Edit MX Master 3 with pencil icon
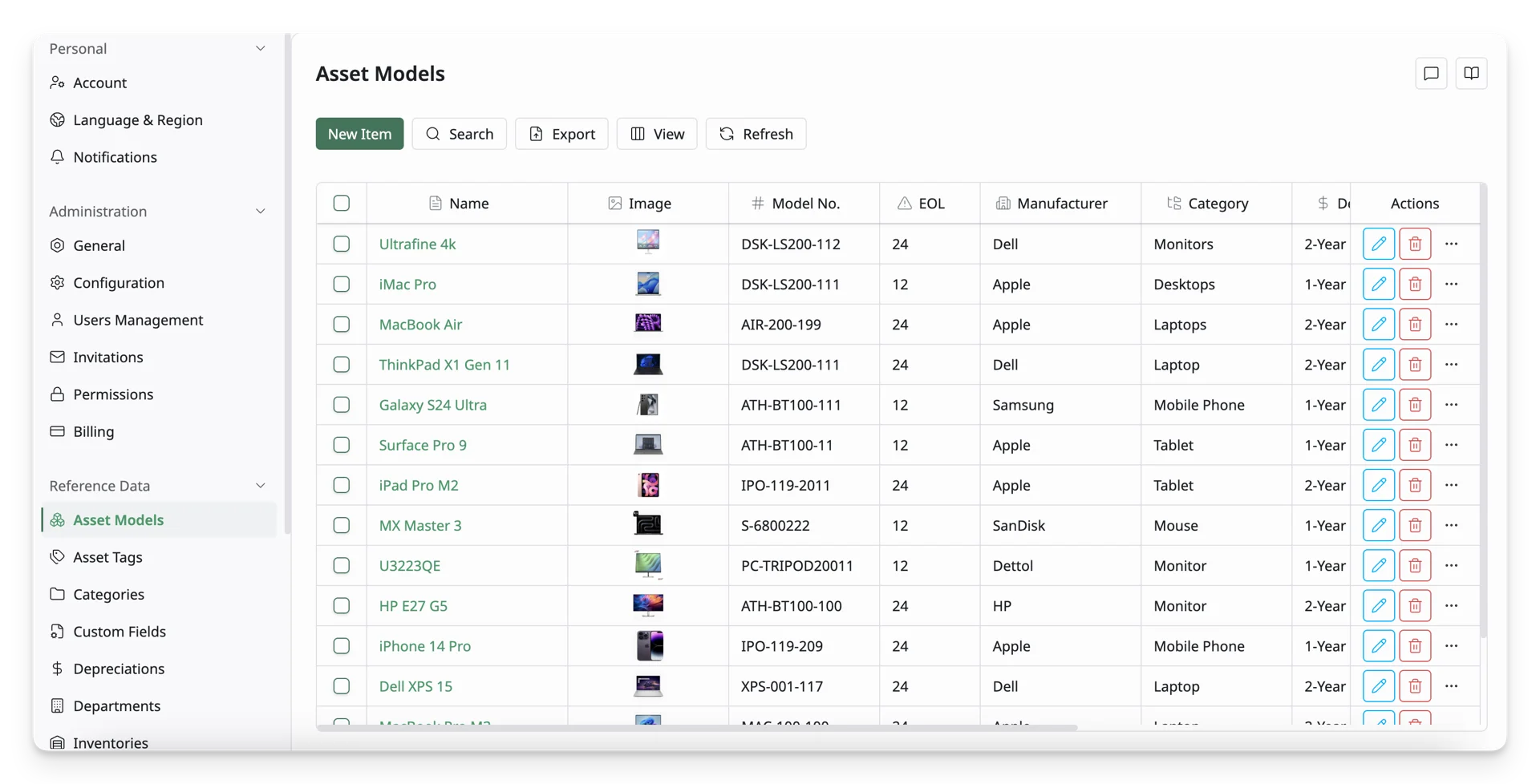 click(x=1378, y=525)
